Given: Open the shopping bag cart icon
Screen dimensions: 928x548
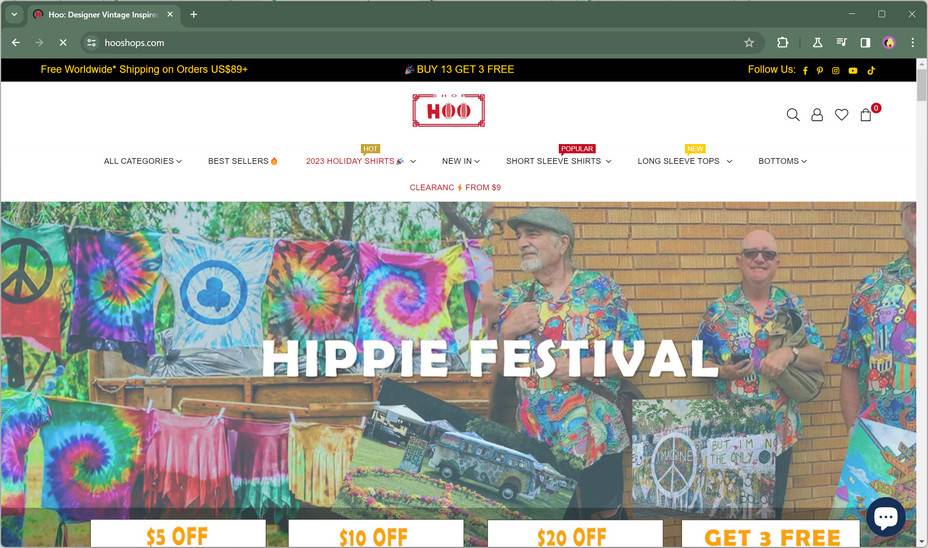Looking at the screenshot, I should [865, 115].
